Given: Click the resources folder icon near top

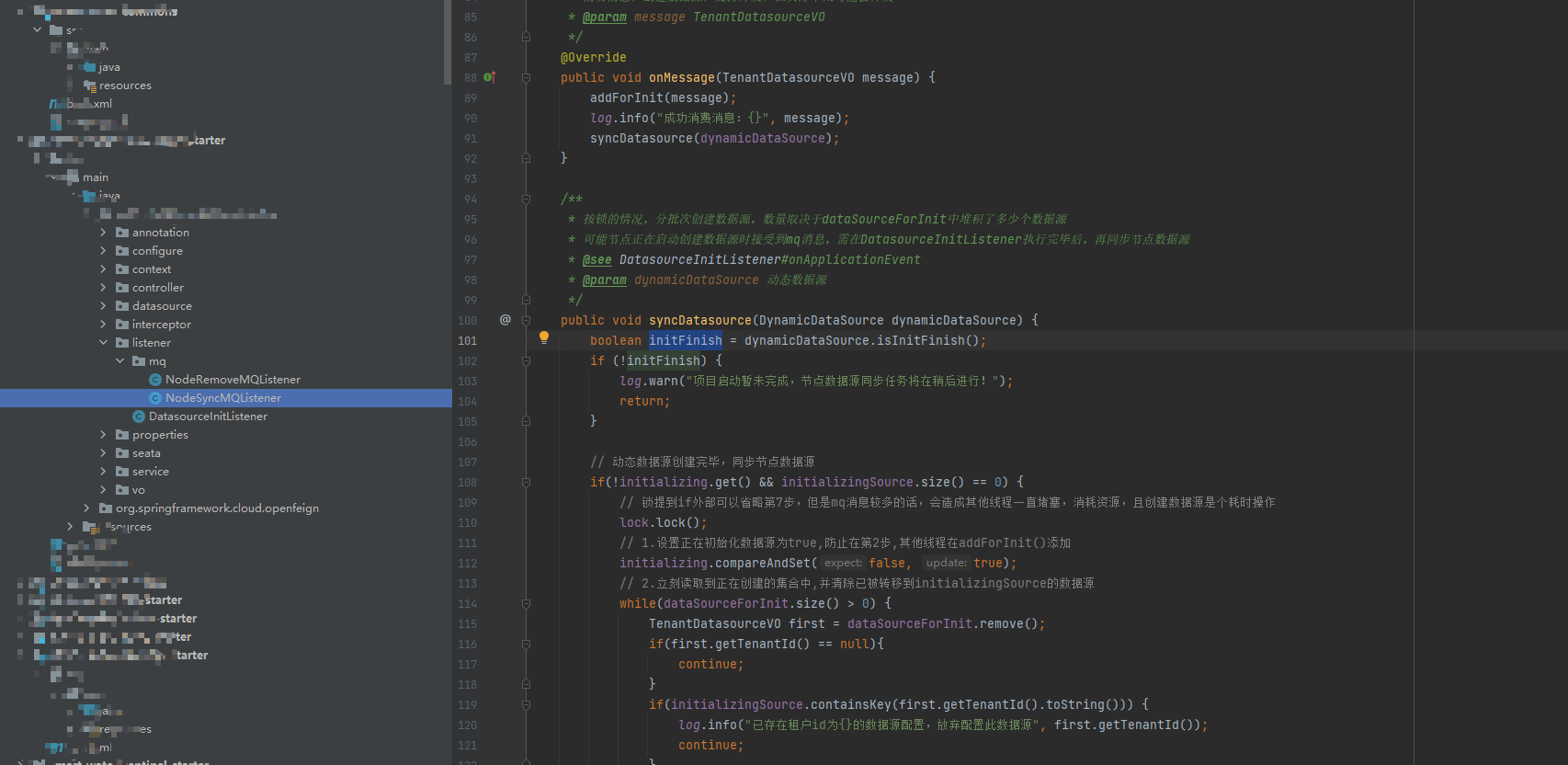Looking at the screenshot, I should tap(90, 86).
